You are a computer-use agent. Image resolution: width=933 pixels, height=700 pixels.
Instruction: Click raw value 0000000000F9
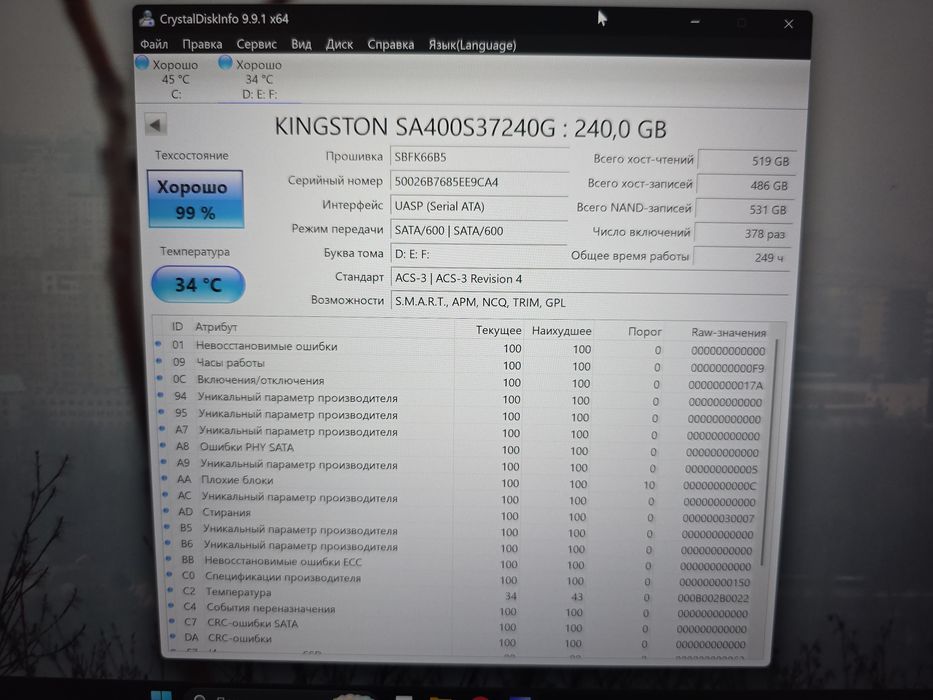click(727, 368)
